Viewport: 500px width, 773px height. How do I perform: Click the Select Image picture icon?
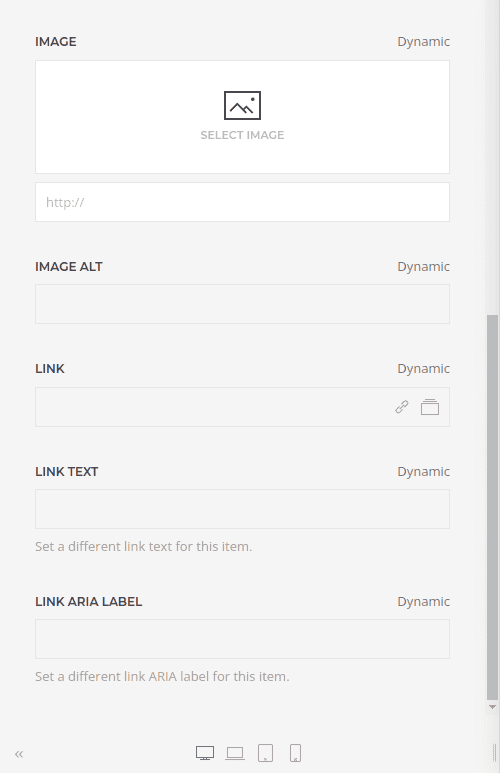click(x=242, y=105)
